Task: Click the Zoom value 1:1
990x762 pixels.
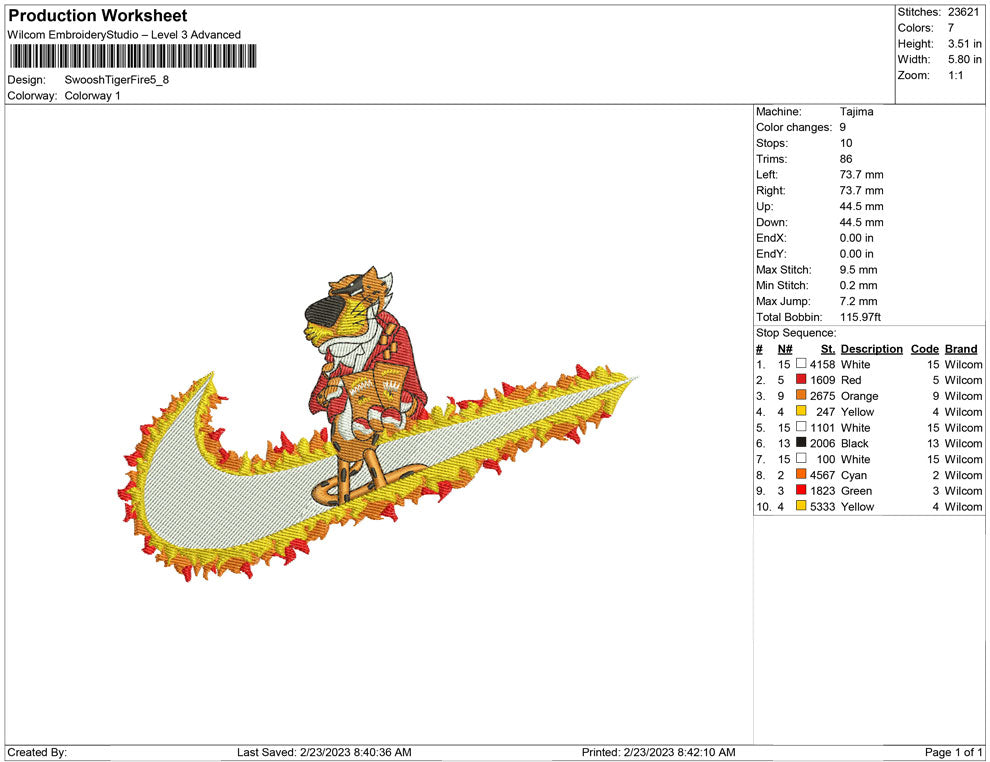Action: 956,75
